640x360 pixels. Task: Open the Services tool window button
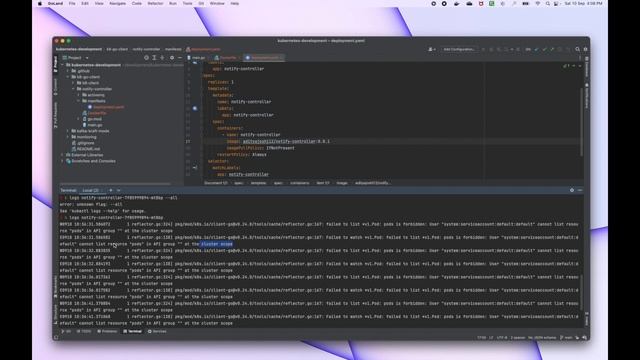[x=157, y=331]
